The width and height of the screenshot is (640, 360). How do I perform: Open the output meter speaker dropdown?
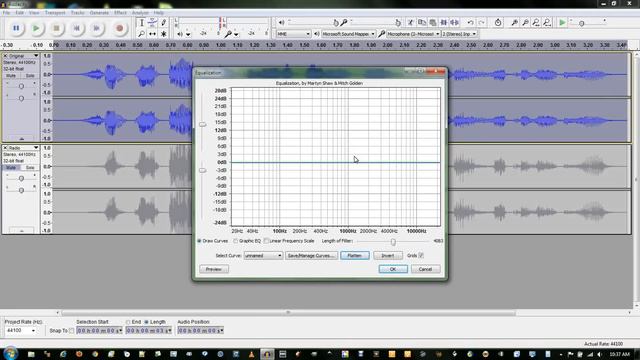coord(188,34)
